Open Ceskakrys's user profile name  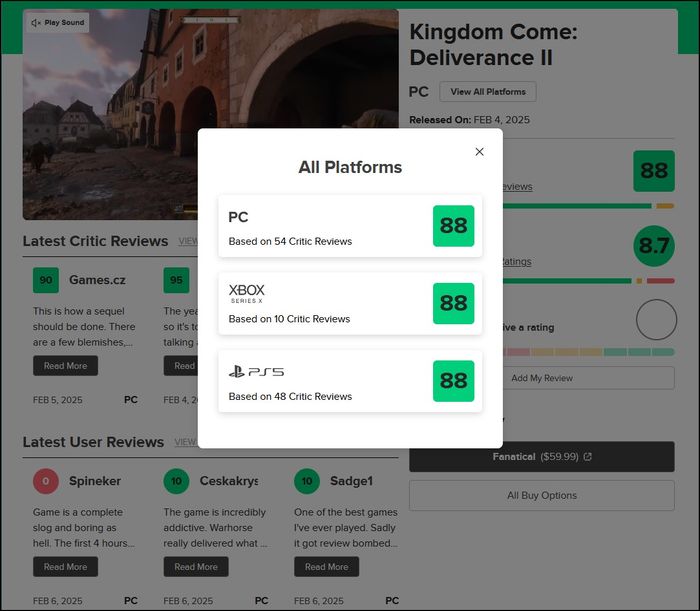coord(229,481)
